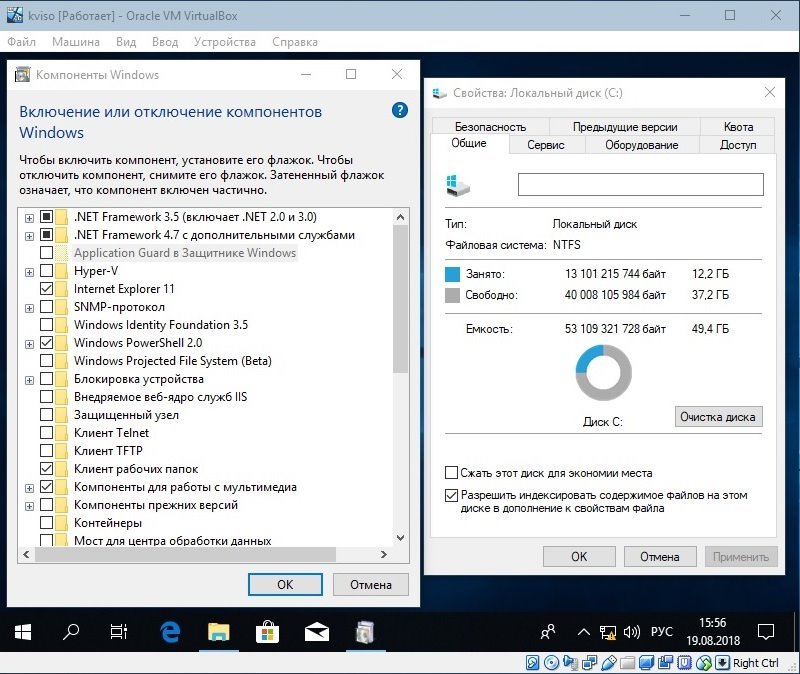Click the blue help icon in Windows Features
The height and width of the screenshot is (674, 800).
point(400,110)
